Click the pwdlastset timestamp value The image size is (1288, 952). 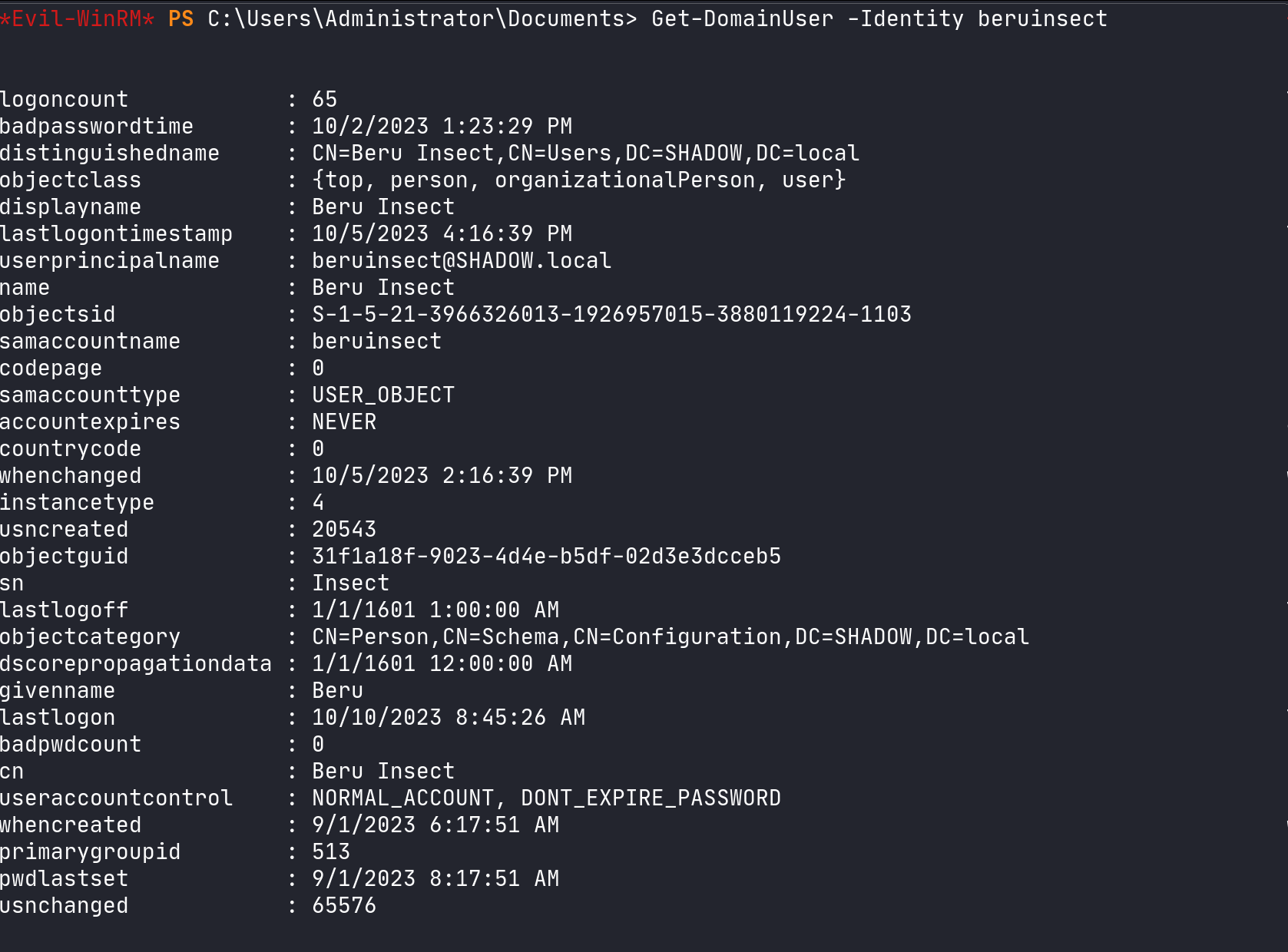435,878
